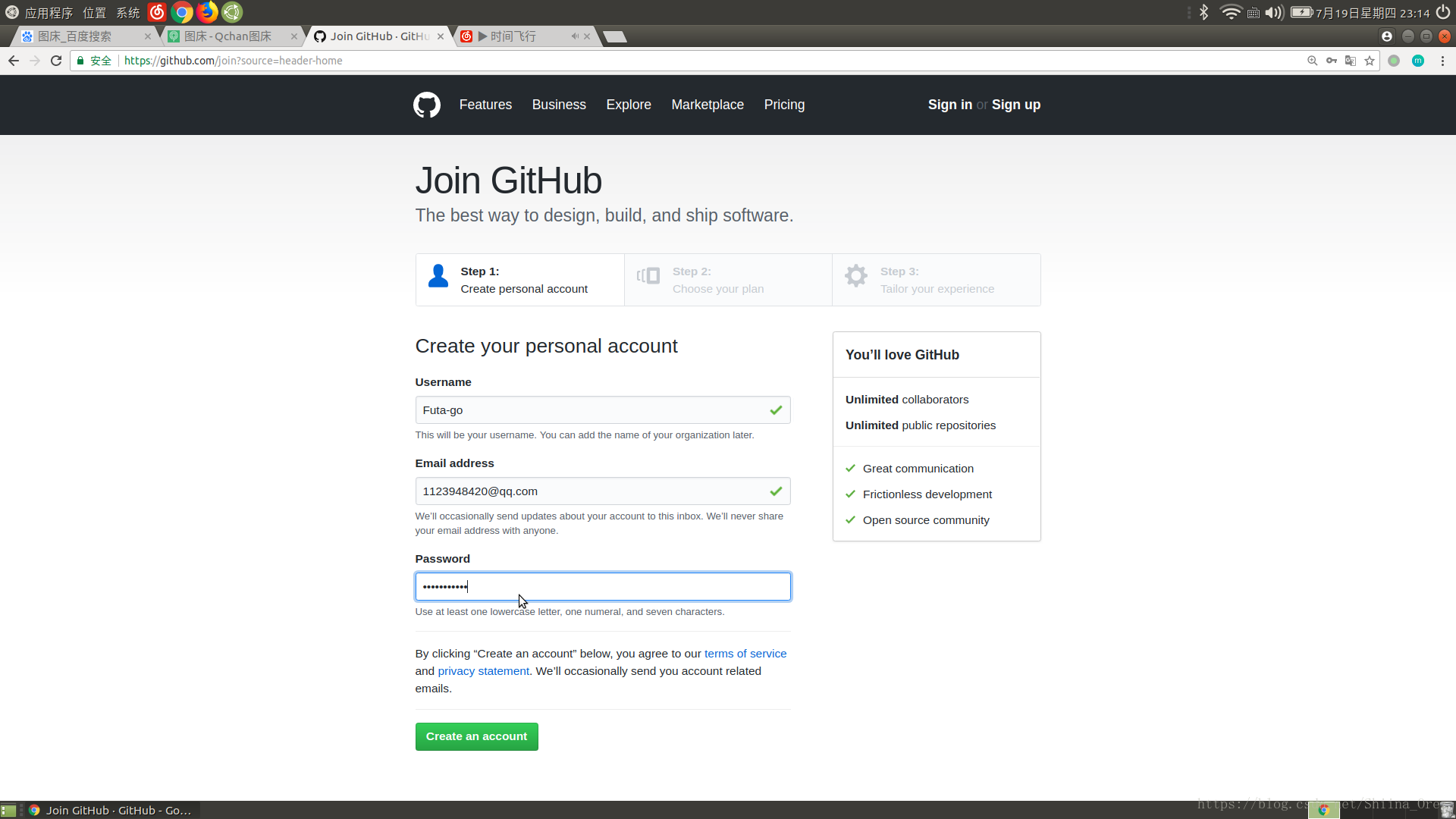Click the Username input field

(603, 410)
